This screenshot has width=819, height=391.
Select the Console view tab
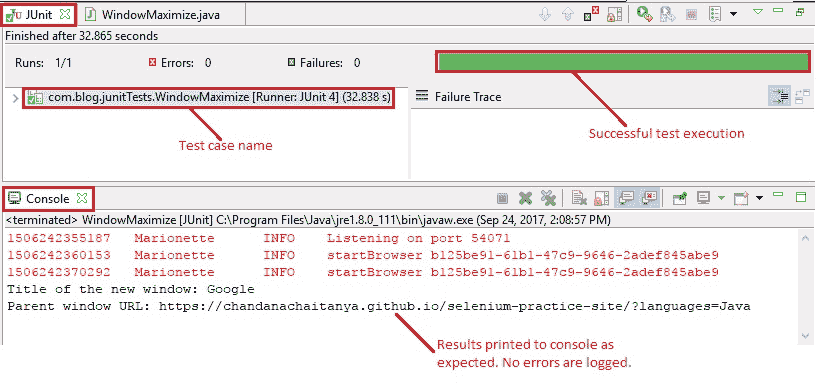47,198
